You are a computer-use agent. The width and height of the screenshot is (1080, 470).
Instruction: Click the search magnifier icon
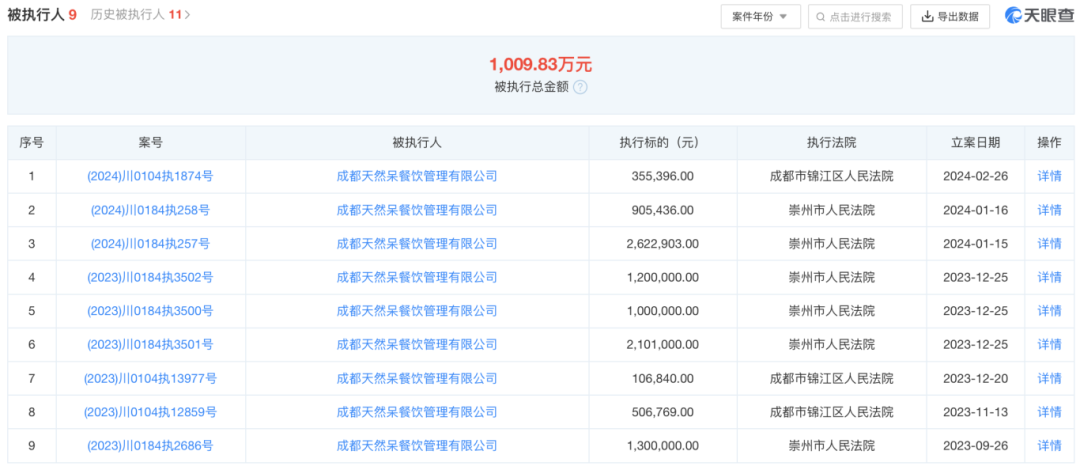pyautogui.click(x=820, y=16)
